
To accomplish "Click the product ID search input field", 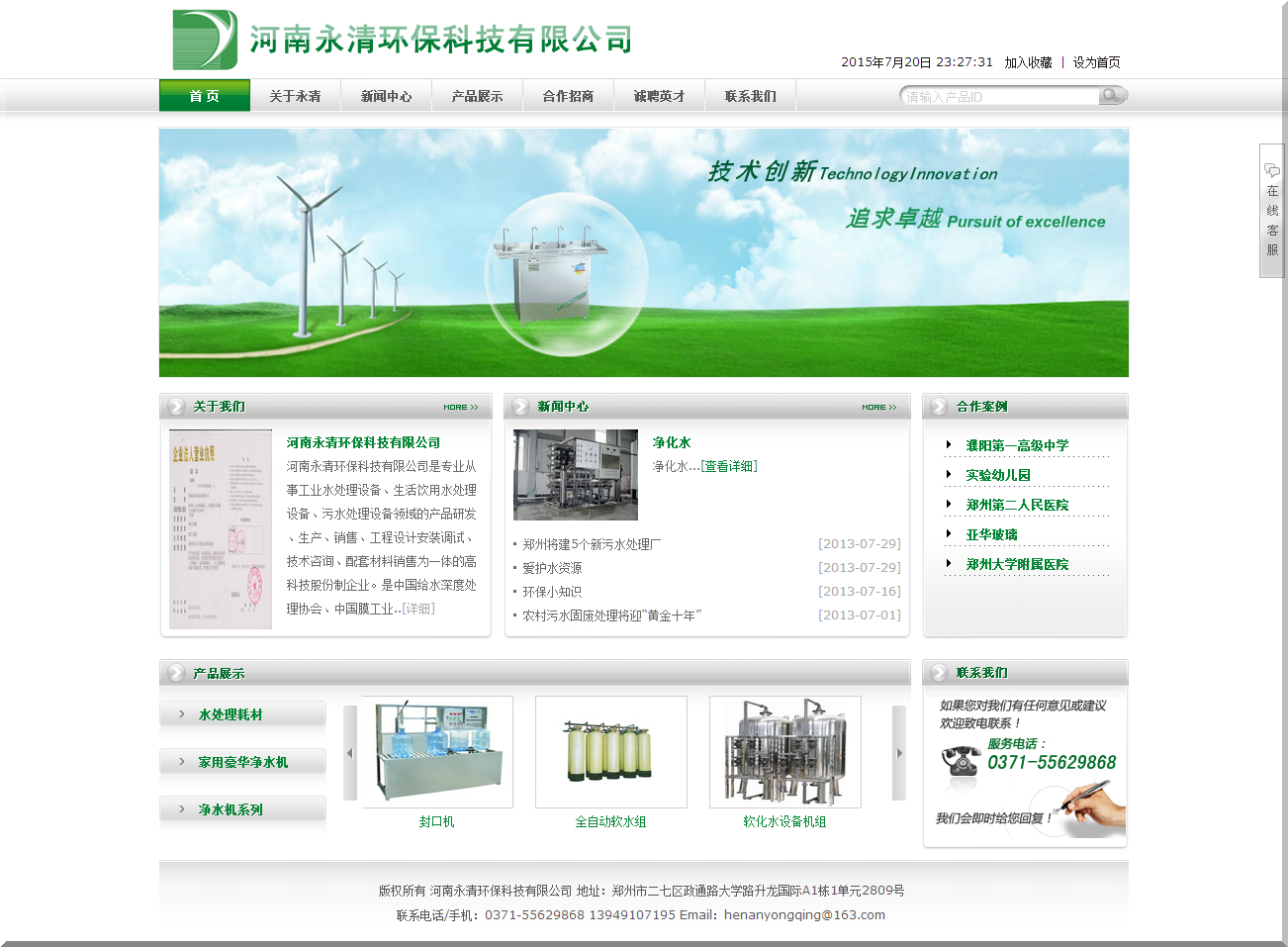I will 999,97.
